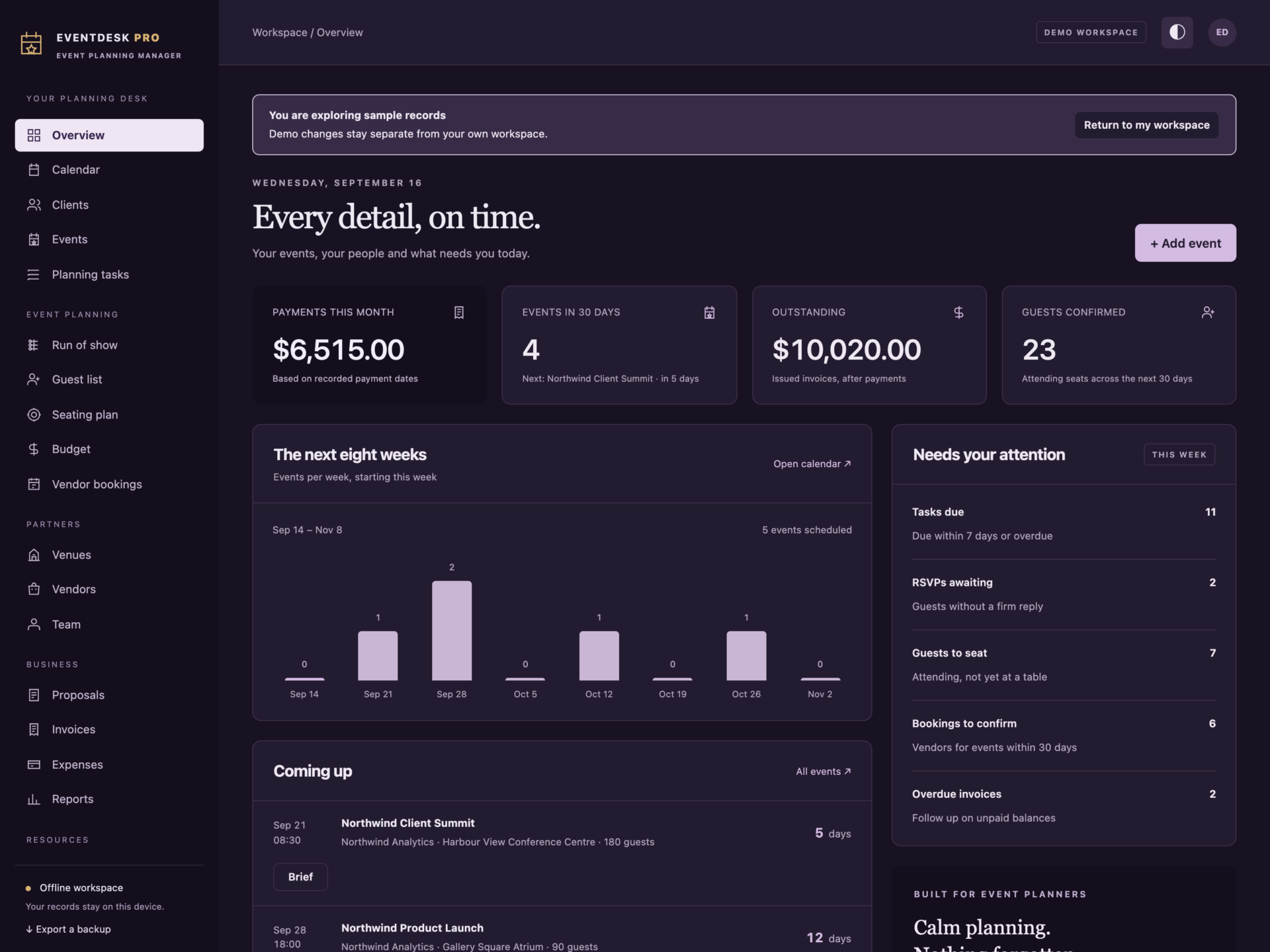
Task: Open the RSVPs awaiting row
Action: coord(1064,594)
